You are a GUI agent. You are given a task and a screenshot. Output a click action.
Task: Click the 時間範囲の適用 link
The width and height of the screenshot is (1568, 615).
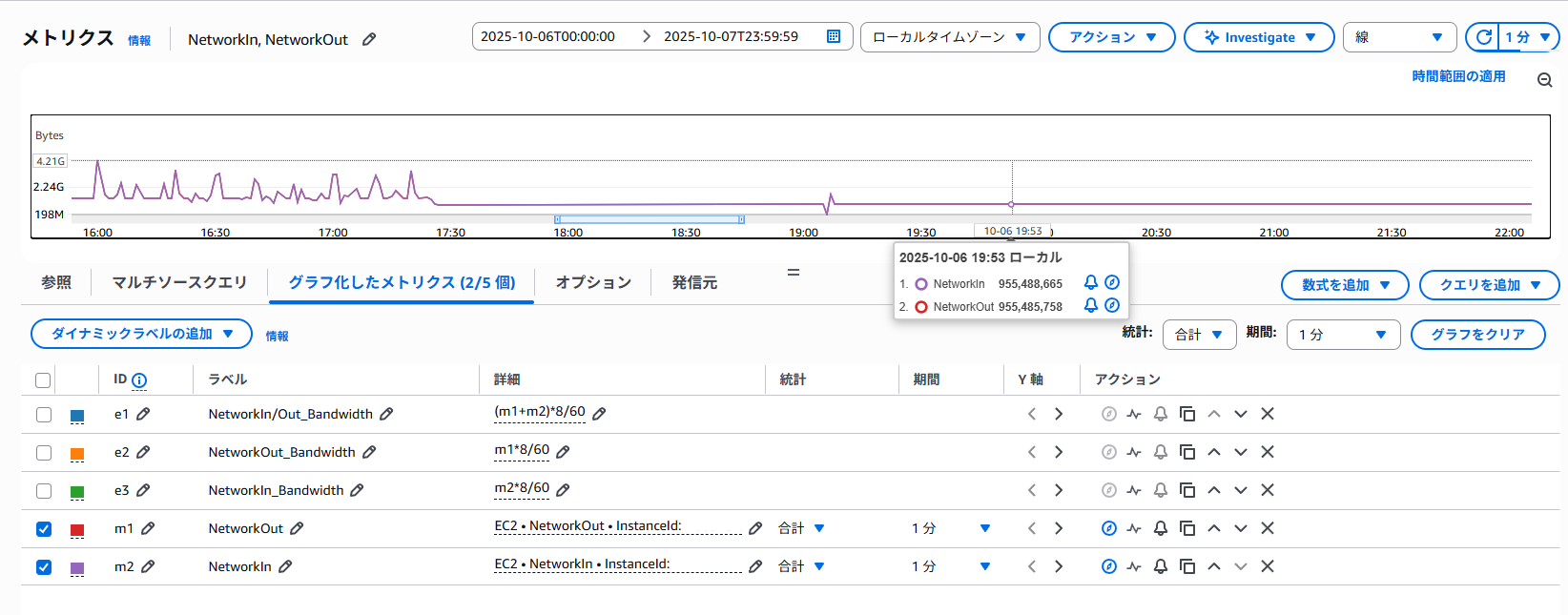(1458, 76)
